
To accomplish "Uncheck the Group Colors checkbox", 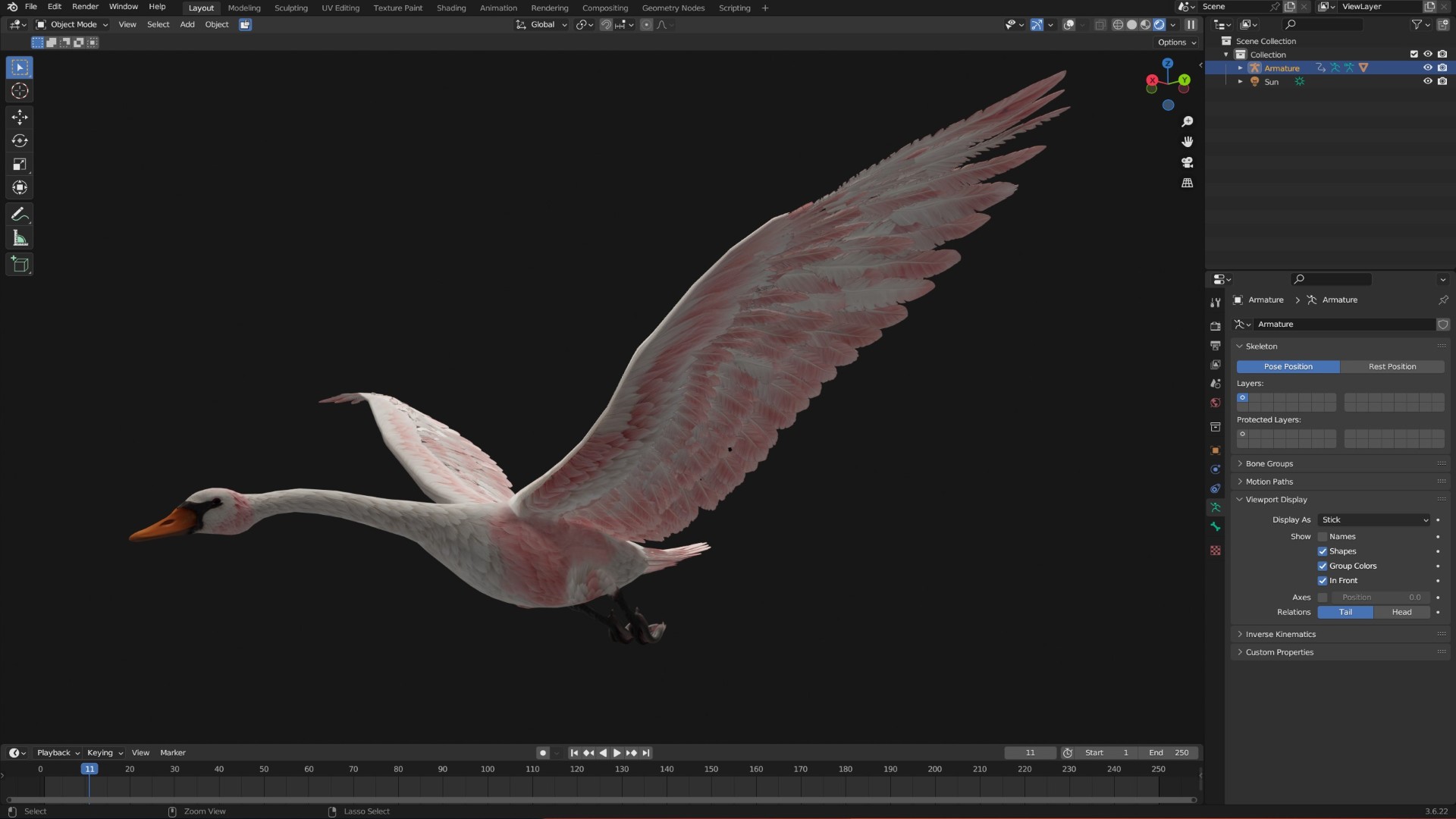I will [x=1323, y=566].
